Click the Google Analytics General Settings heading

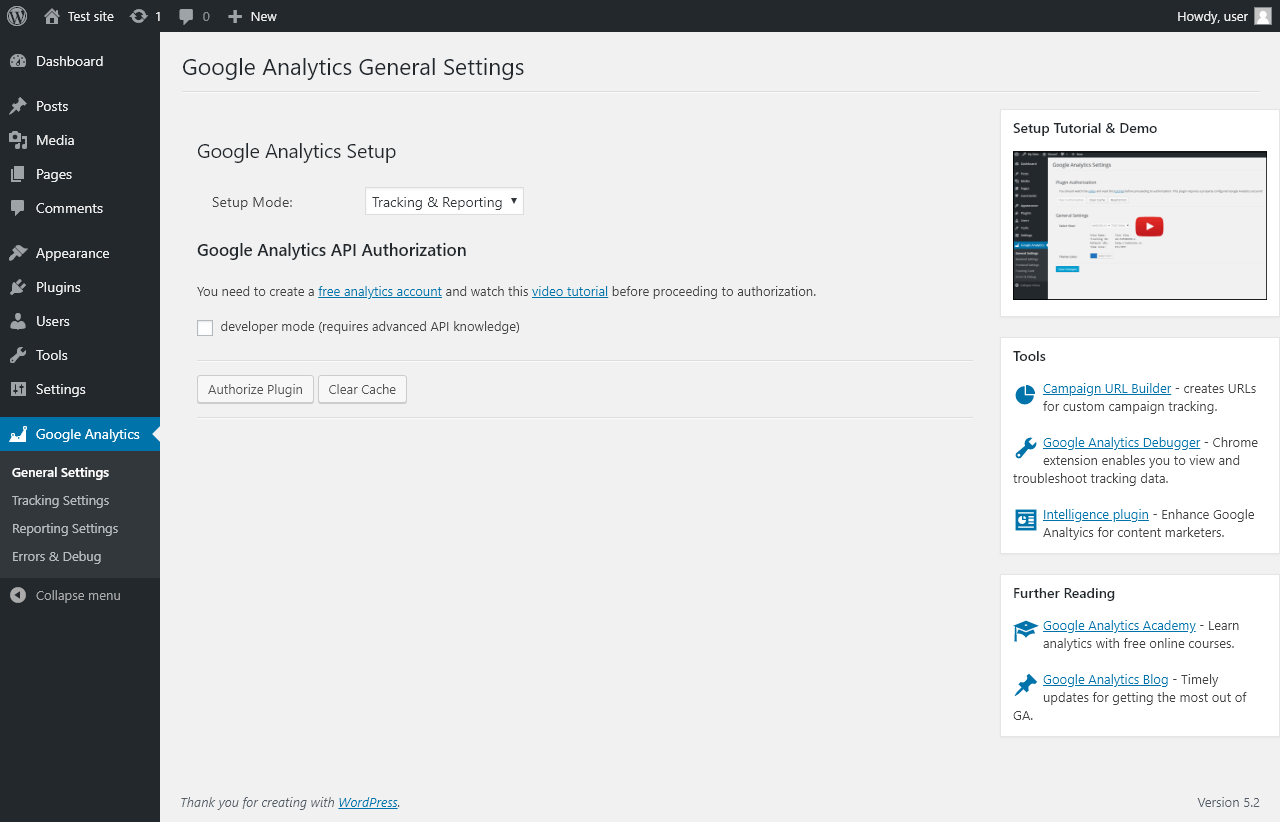(353, 67)
